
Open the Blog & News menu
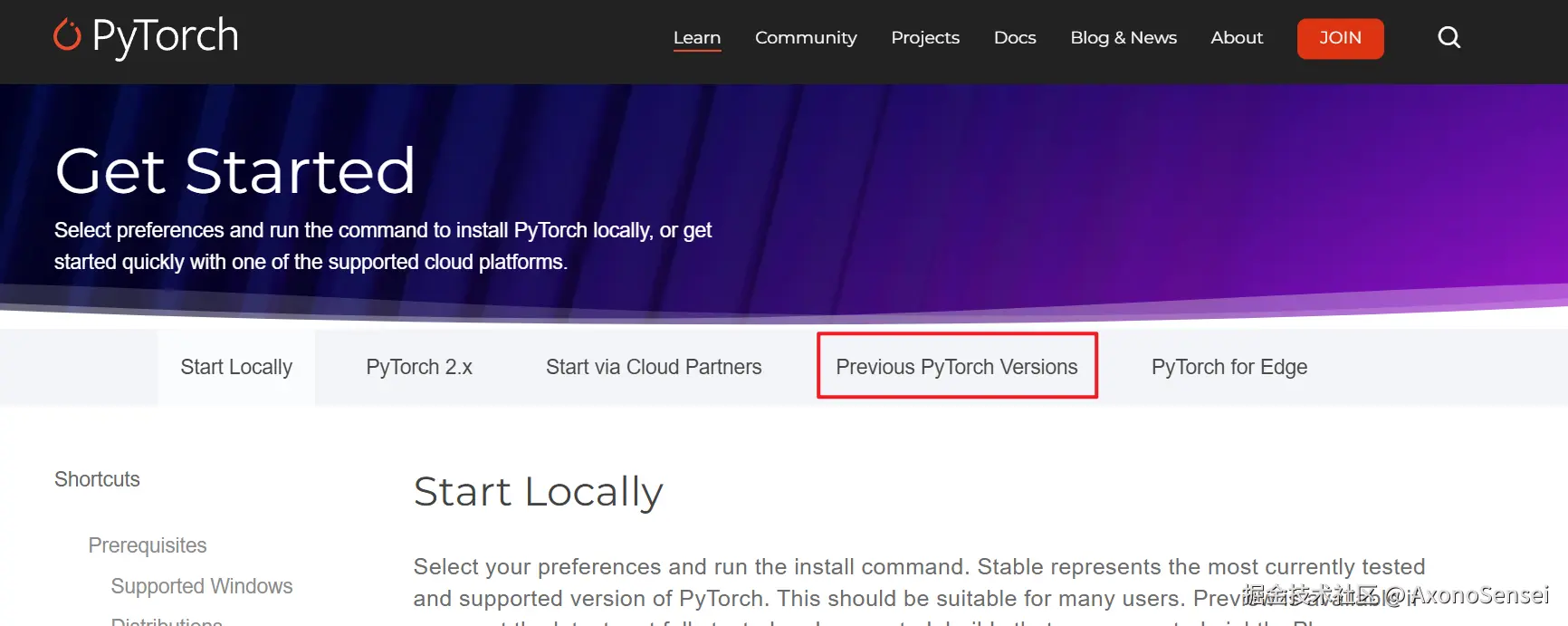click(1123, 38)
